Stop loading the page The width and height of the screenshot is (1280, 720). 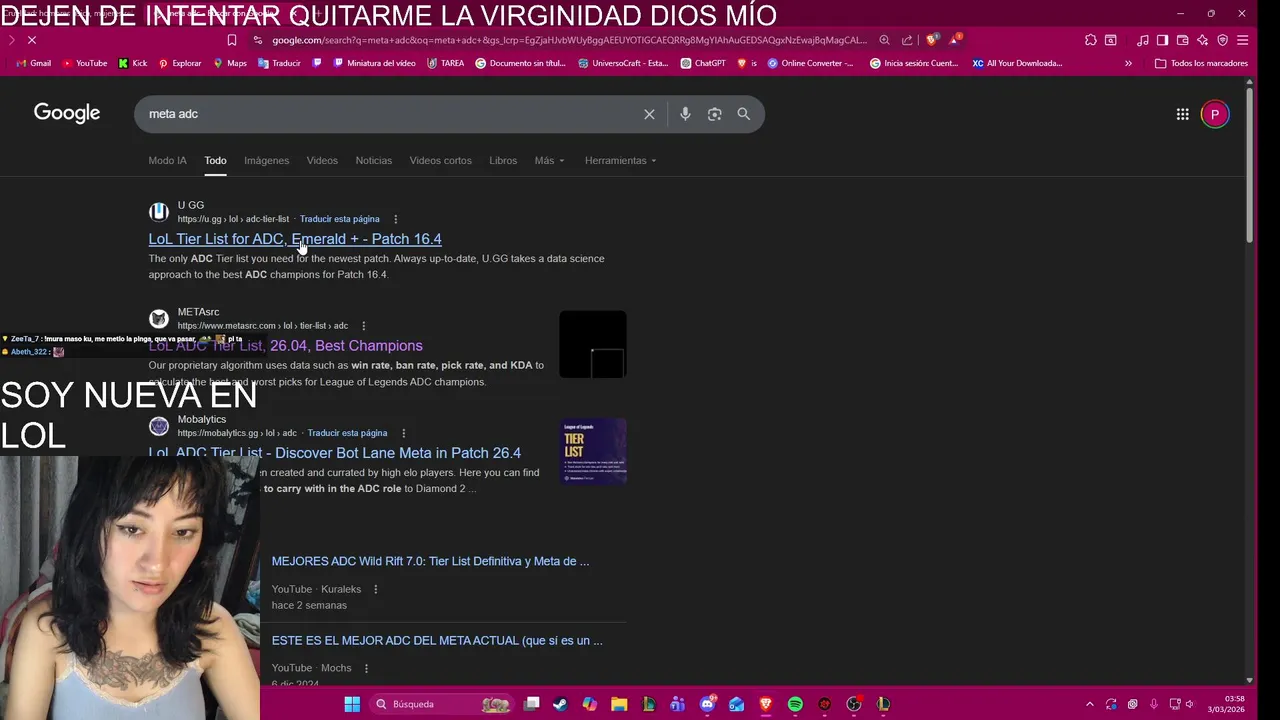tap(32, 40)
